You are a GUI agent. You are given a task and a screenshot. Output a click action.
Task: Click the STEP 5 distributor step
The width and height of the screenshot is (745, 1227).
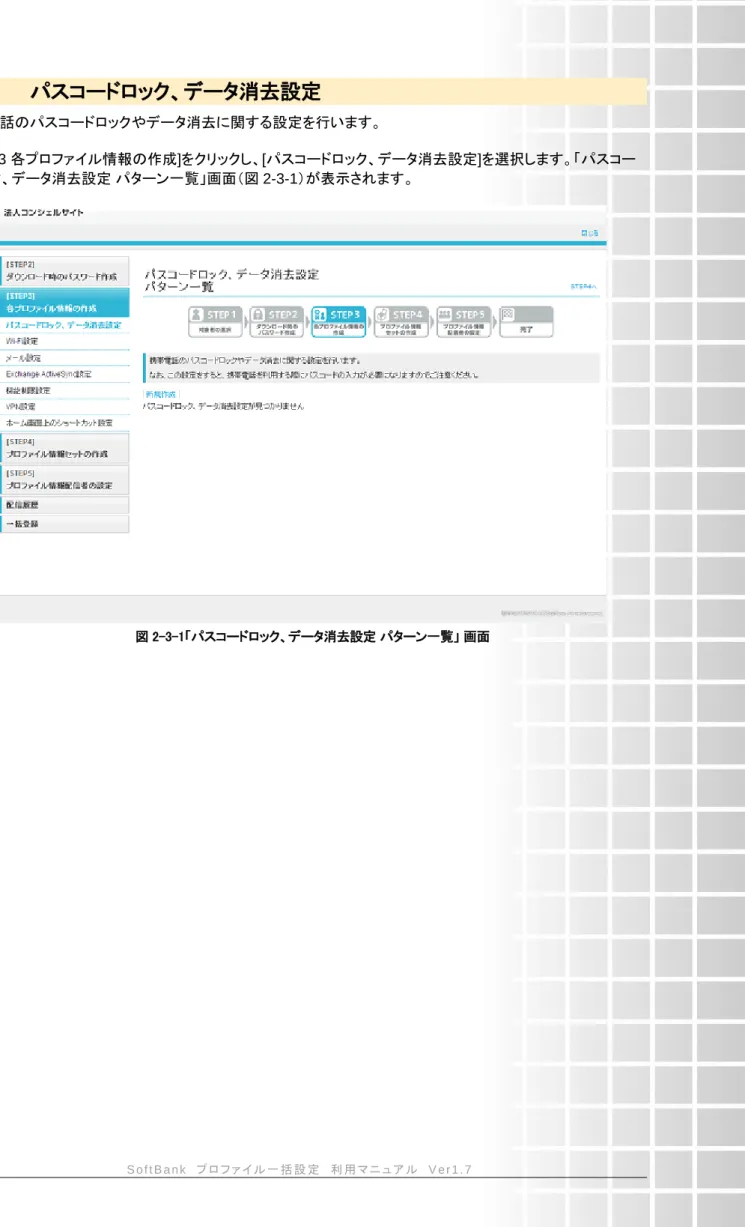point(464,321)
